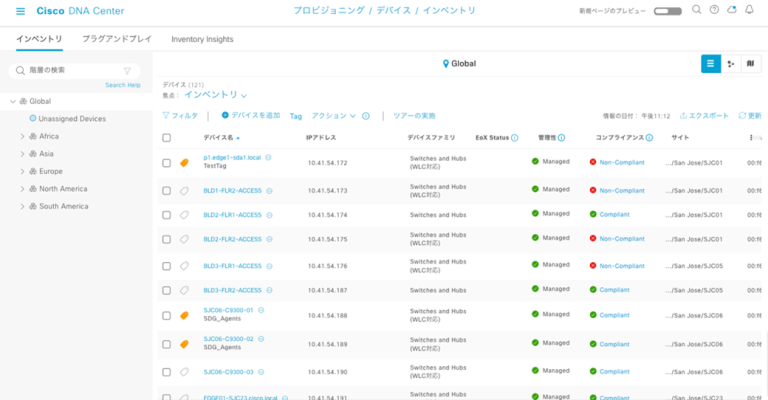768x400 pixels.
Task: Click circle icon next to BLD2-FLR2-ACCESS name
Action: pos(269,239)
